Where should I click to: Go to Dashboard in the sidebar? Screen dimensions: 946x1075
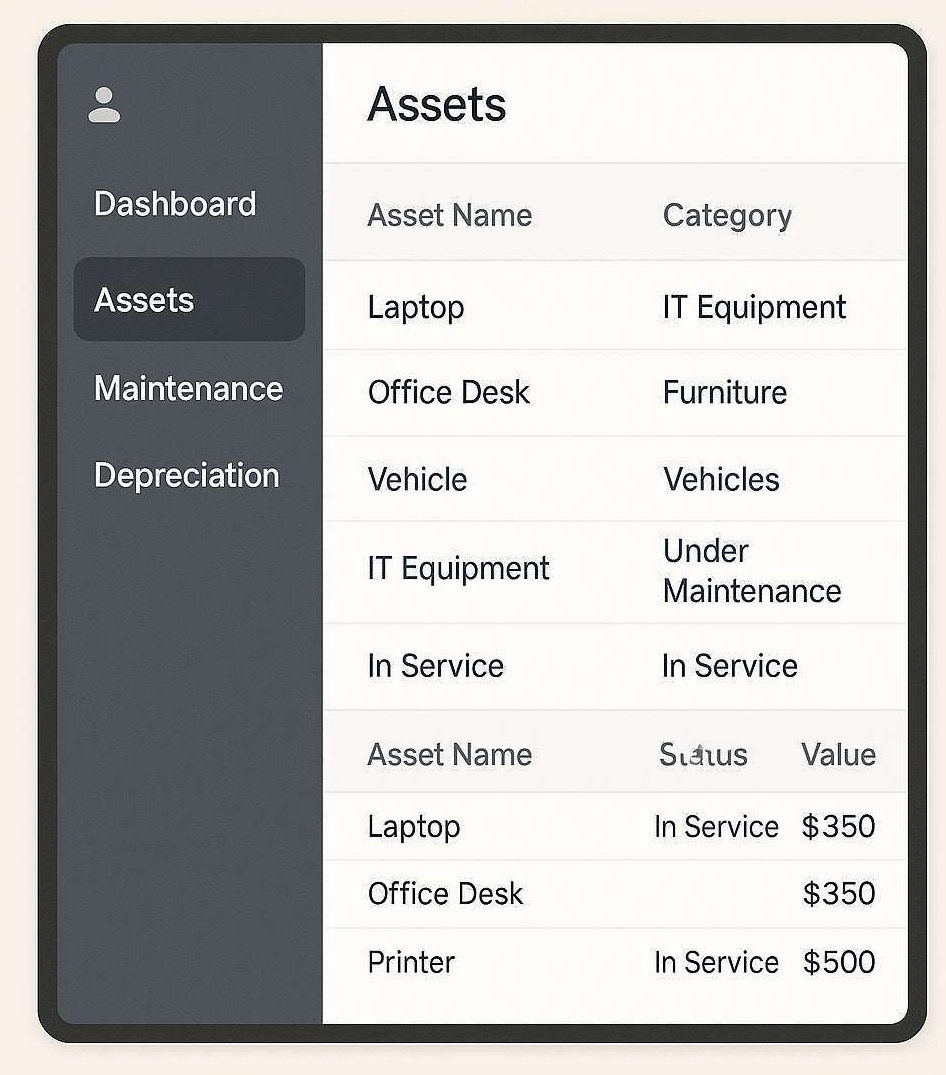point(175,204)
